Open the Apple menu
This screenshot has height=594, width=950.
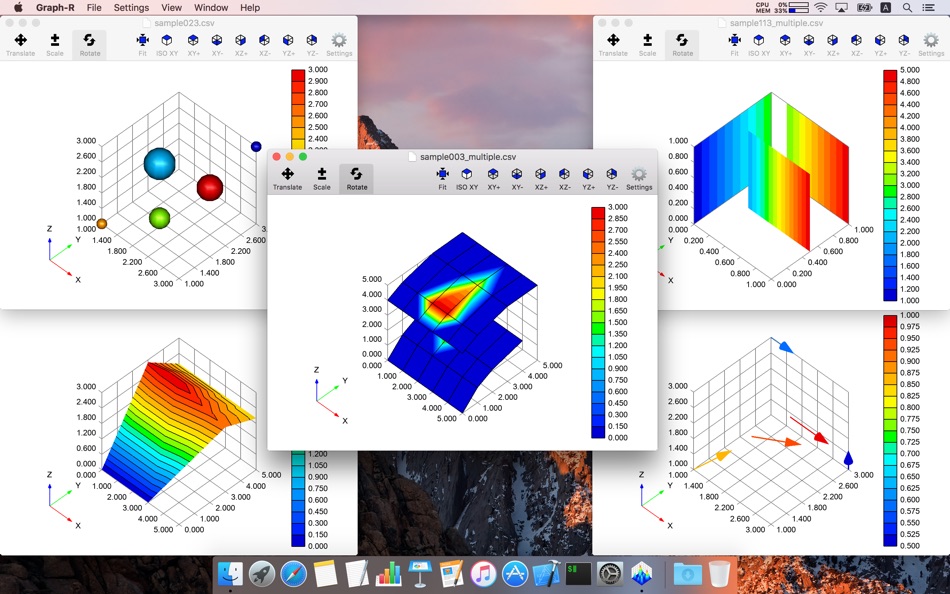click(18, 7)
